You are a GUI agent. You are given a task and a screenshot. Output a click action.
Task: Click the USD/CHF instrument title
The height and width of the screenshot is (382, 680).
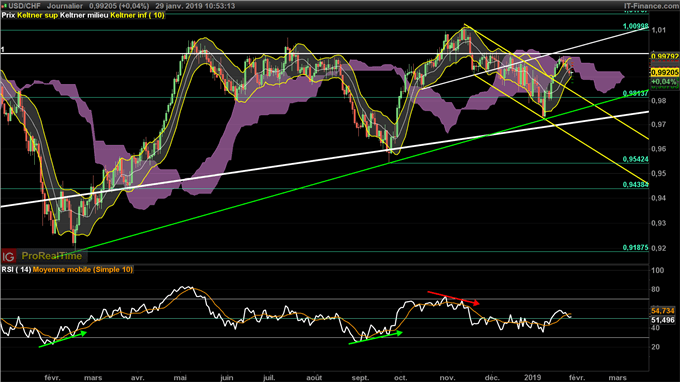24,6
